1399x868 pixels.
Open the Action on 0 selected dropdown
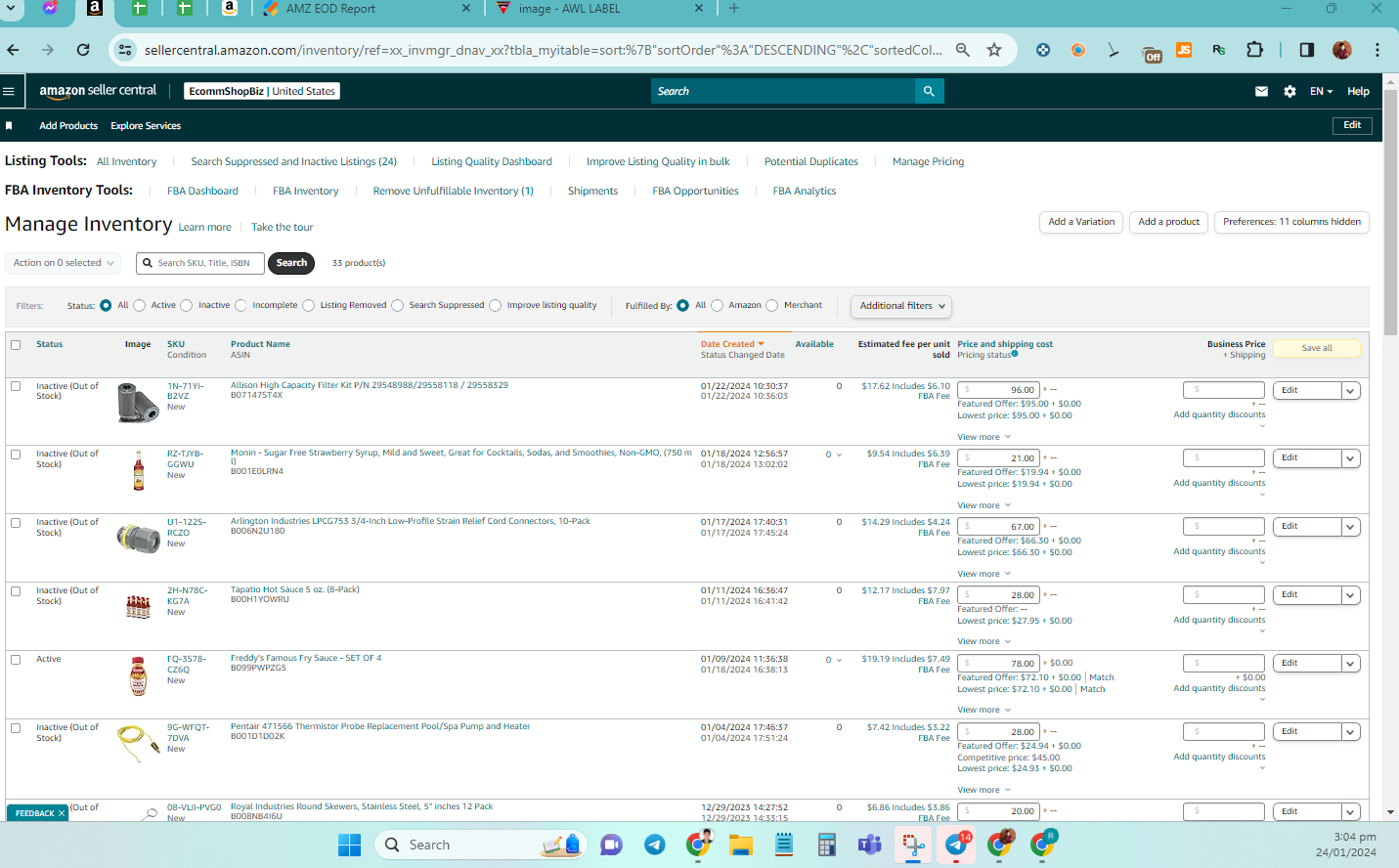click(64, 263)
